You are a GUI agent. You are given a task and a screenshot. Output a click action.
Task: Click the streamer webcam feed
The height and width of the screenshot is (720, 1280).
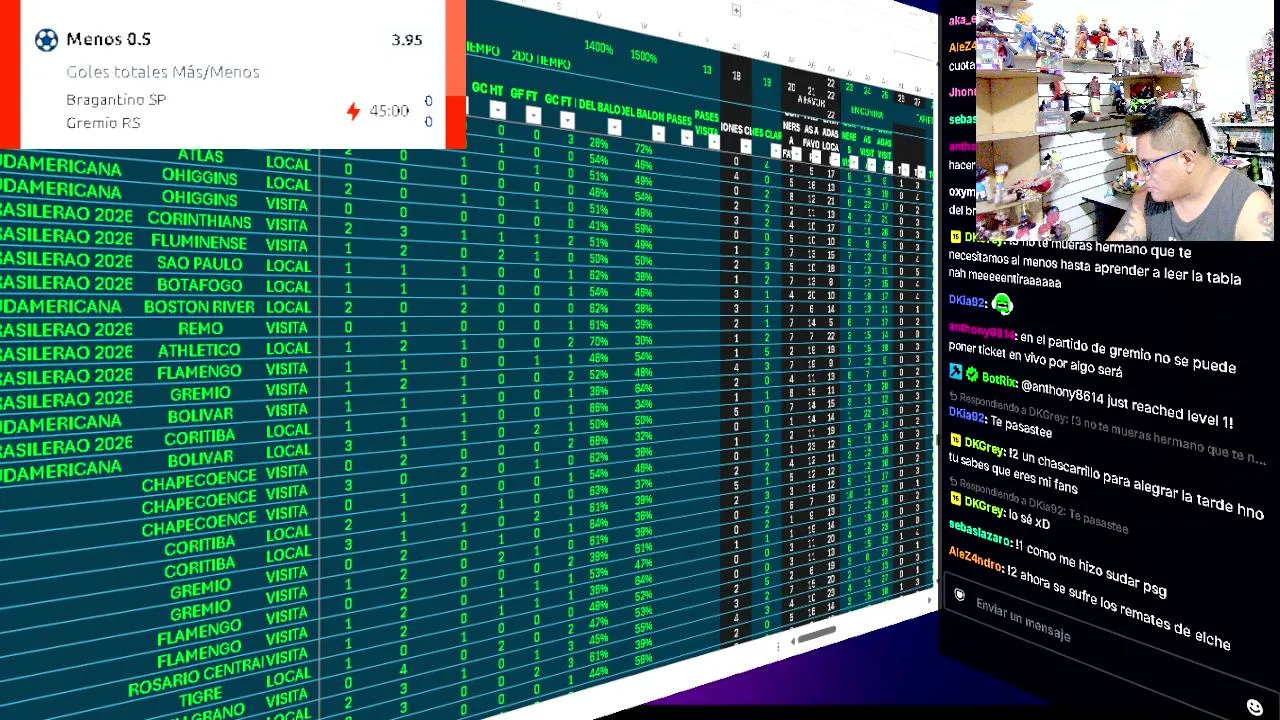point(1127,121)
